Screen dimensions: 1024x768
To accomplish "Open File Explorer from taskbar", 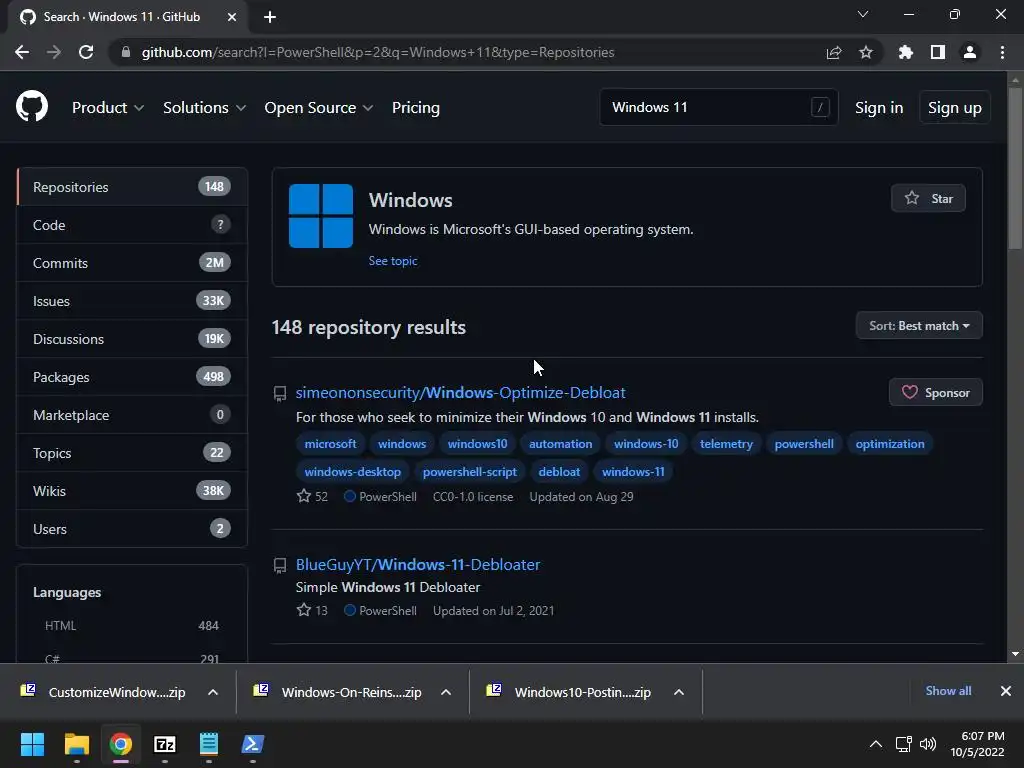I will (76, 744).
